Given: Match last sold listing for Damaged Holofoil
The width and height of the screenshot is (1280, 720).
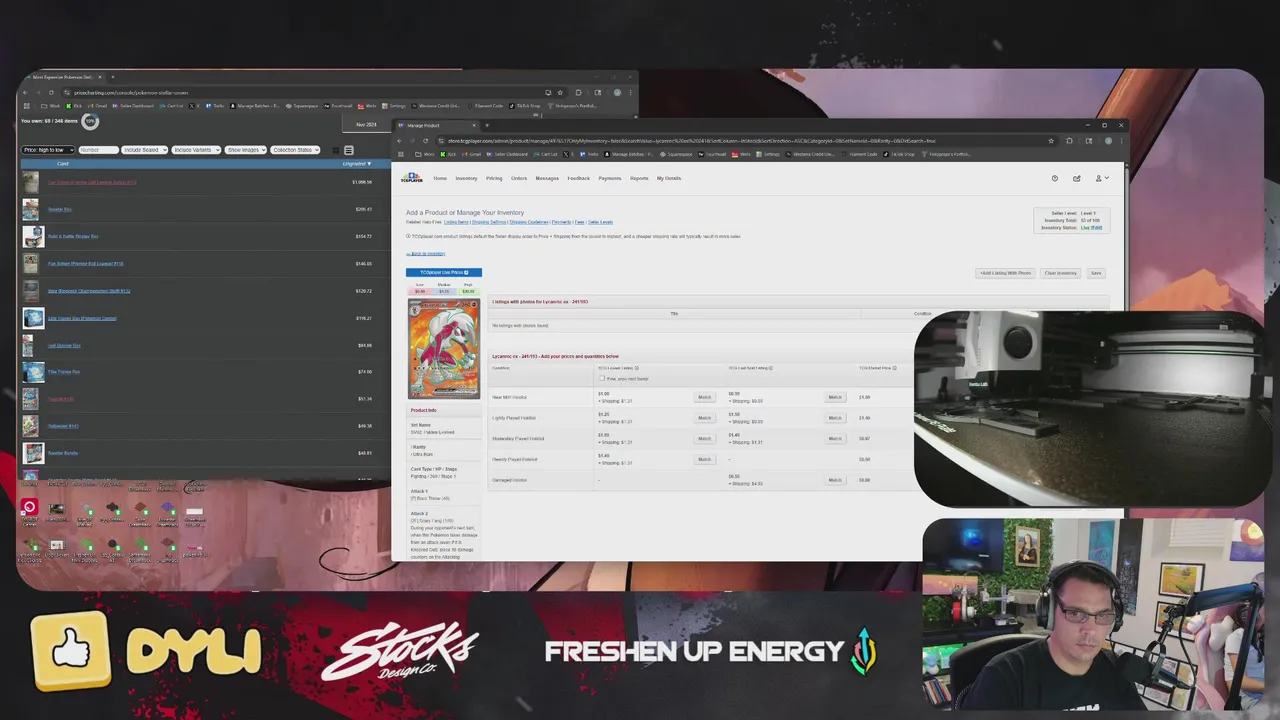Looking at the screenshot, I should click(835, 480).
